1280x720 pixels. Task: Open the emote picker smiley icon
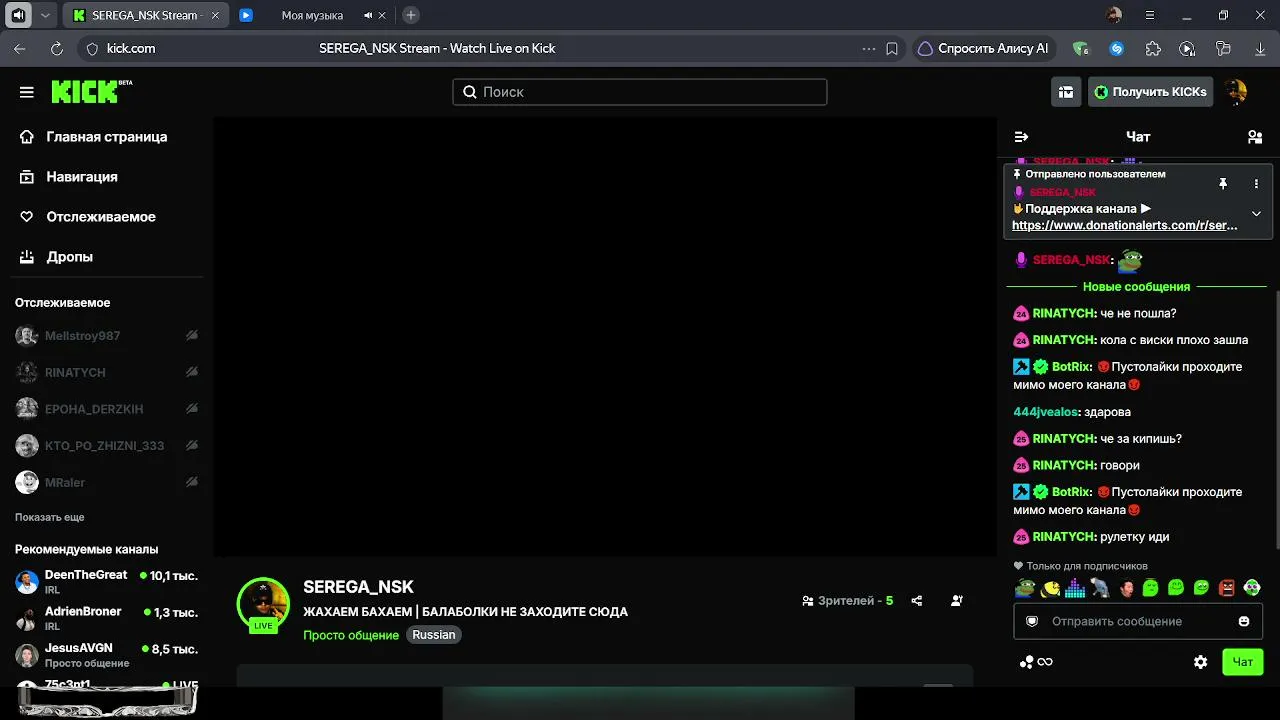1244,621
